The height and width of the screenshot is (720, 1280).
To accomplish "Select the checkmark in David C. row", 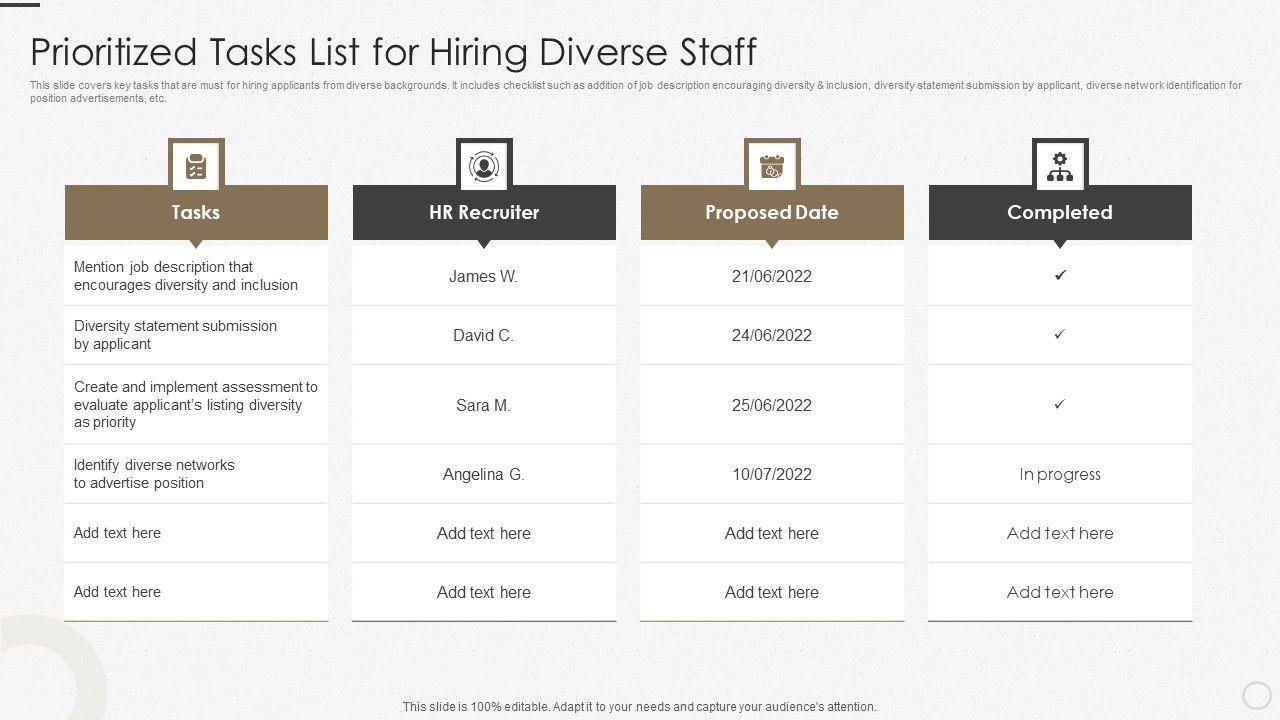I will tap(1060, 334).
